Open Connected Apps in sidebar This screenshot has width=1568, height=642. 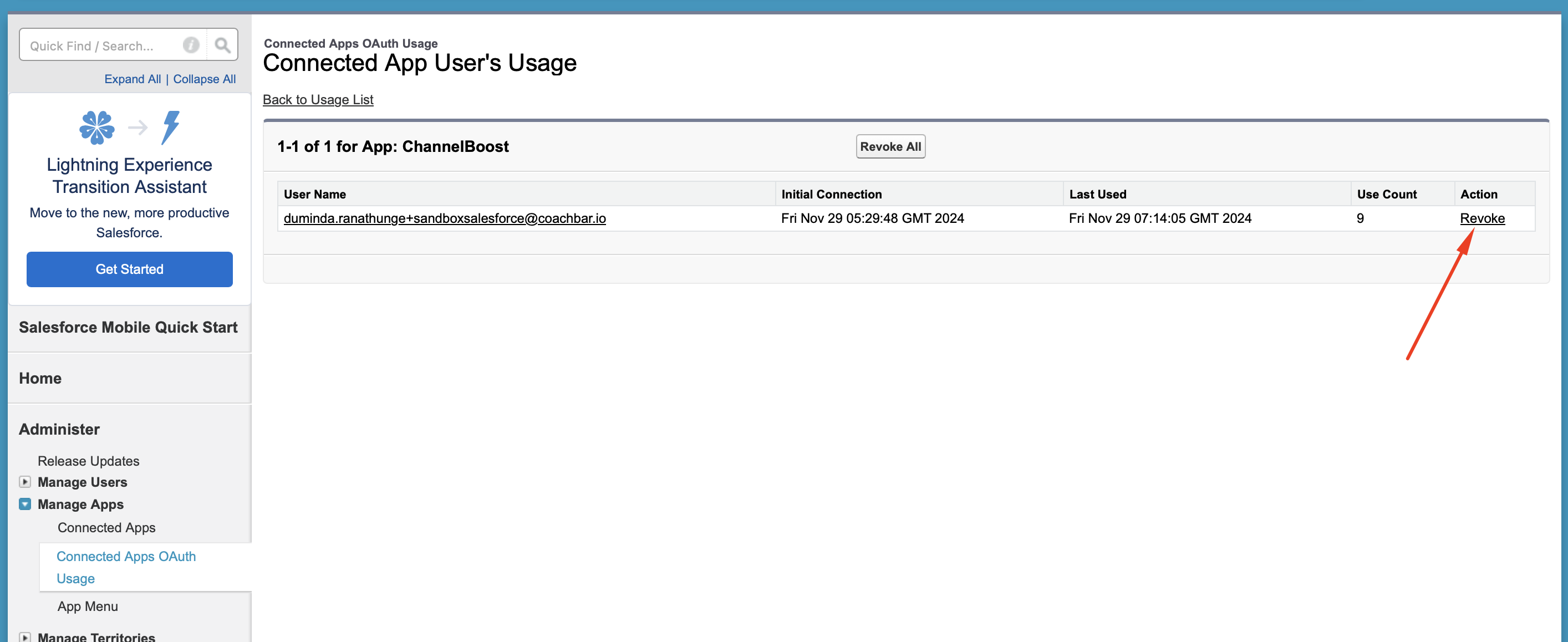[x=106, y=528]
